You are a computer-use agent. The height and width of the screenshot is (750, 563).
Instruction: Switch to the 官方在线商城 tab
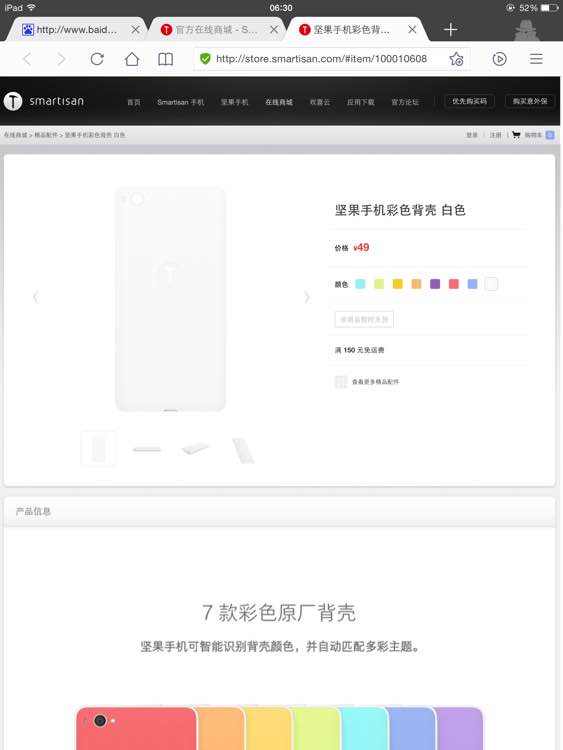[216, 30]
